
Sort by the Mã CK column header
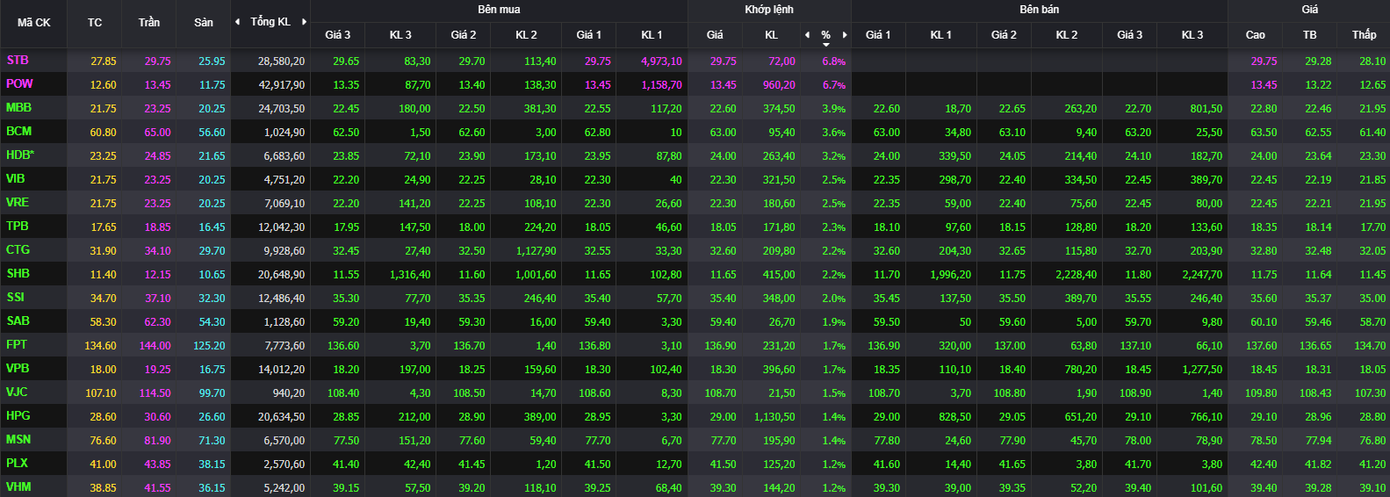click(33, 22)
